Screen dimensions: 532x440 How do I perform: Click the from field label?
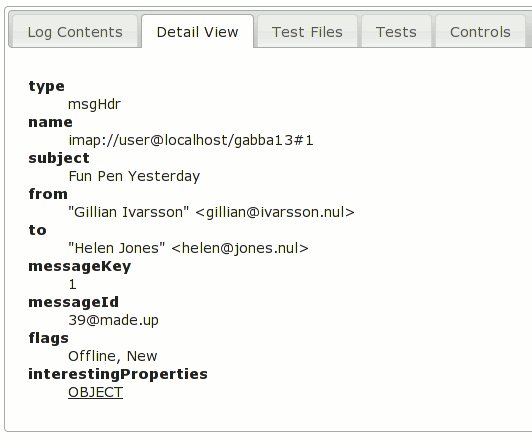click(48, 194)
